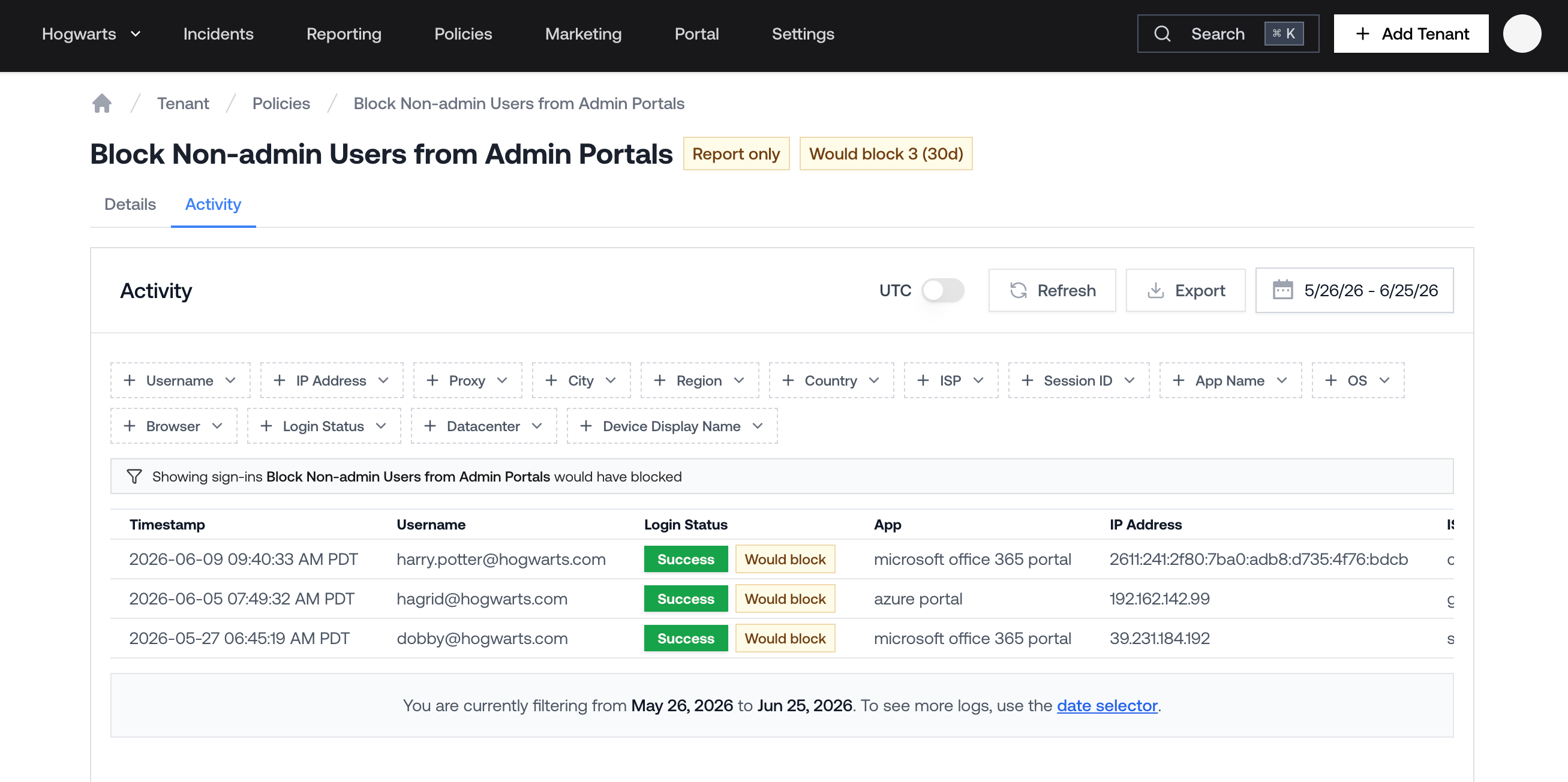Click the plus icon beside Proxy filter

[x=432, y=380]
